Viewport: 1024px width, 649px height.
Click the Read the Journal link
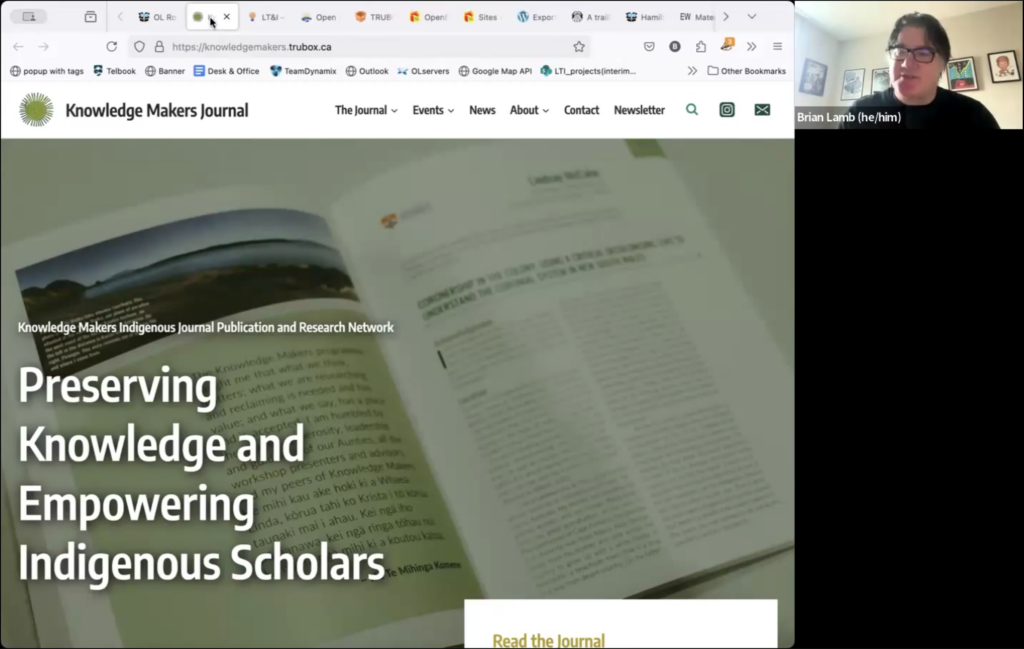click(x=548, y=641)
